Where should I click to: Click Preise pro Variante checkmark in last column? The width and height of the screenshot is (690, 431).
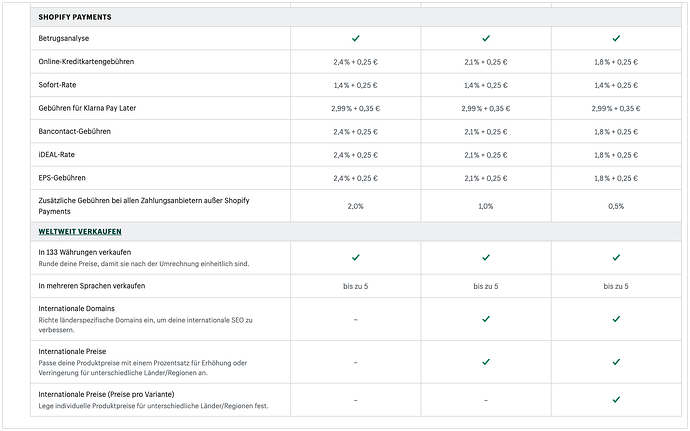(616, 400)
